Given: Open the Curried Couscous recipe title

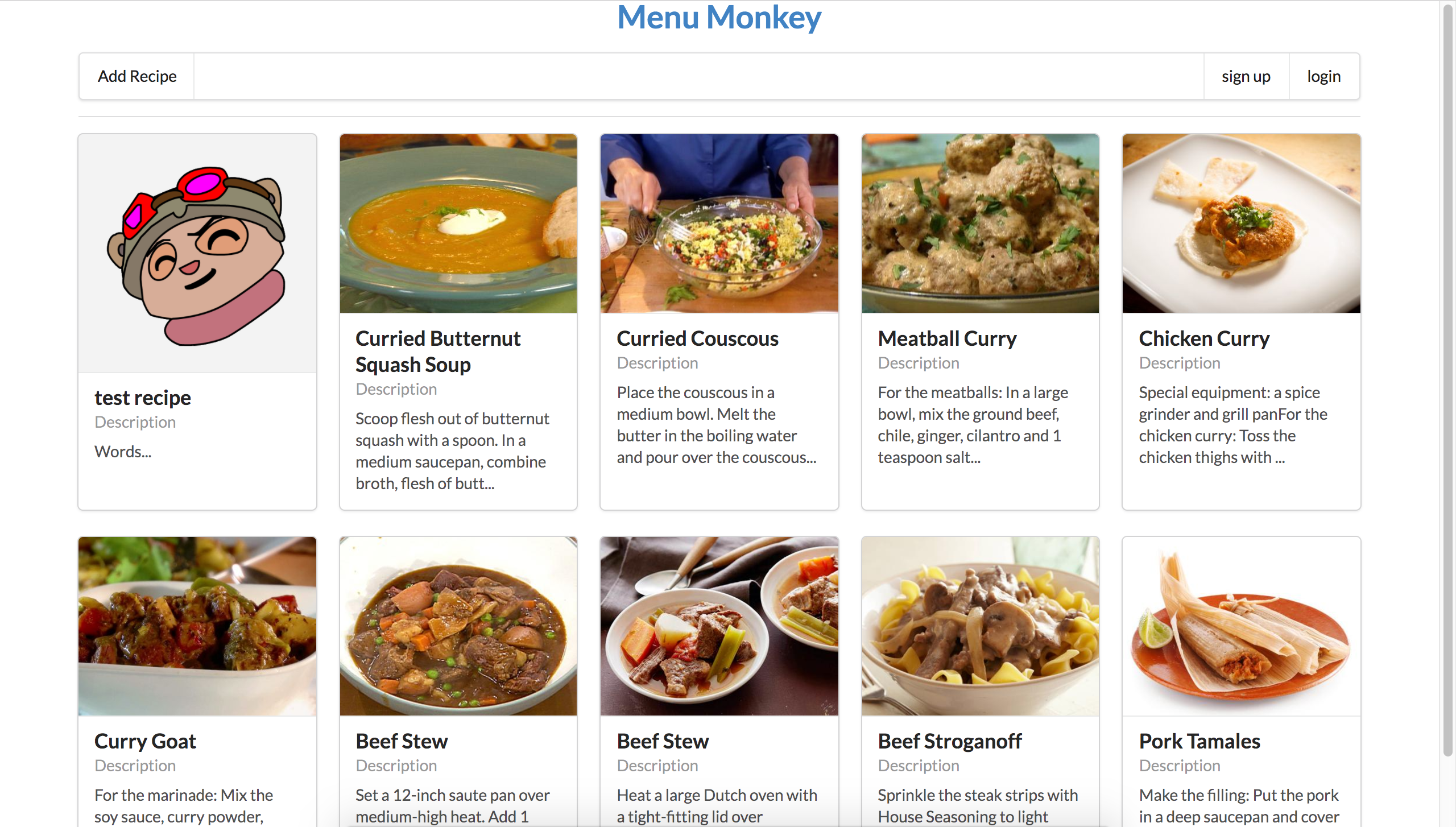Looking at the screenshot, I should [x=698, y=338].
